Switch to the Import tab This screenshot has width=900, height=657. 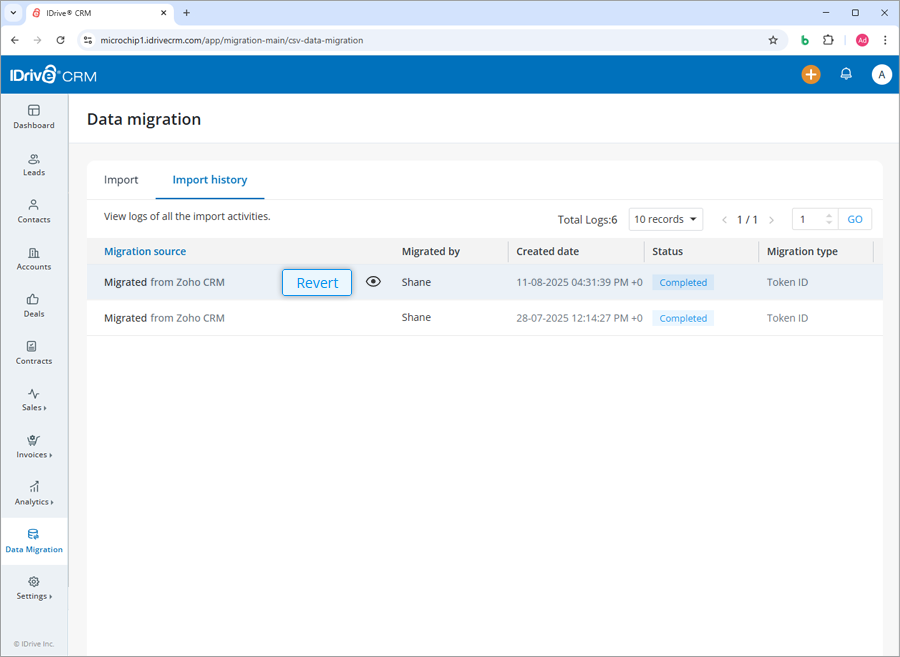pyautogui.click(x=121, y=180)
